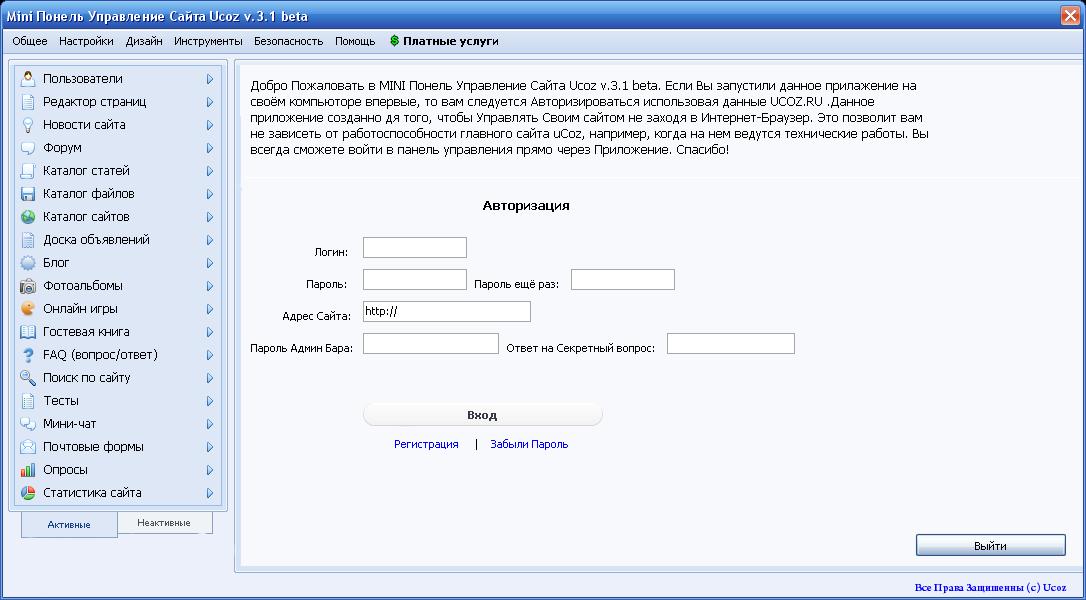
Task: Focus the Ответ на Секретный вопрос field
Action: click(x=731, y=343)
